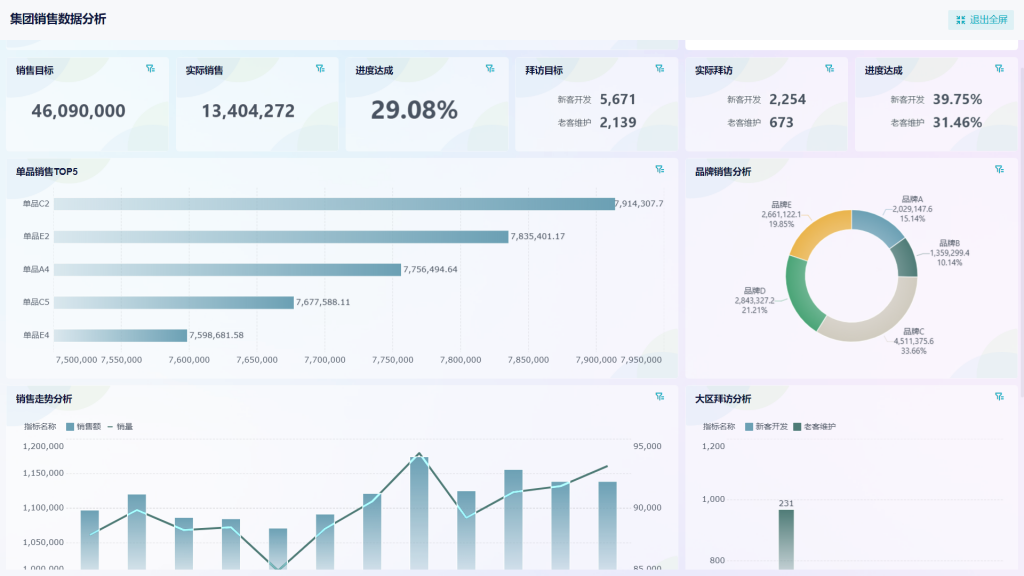Screen dimensions: 1024x576
Task: Open filter for 大区拜访分析 chart
Action: [1000, 397]
